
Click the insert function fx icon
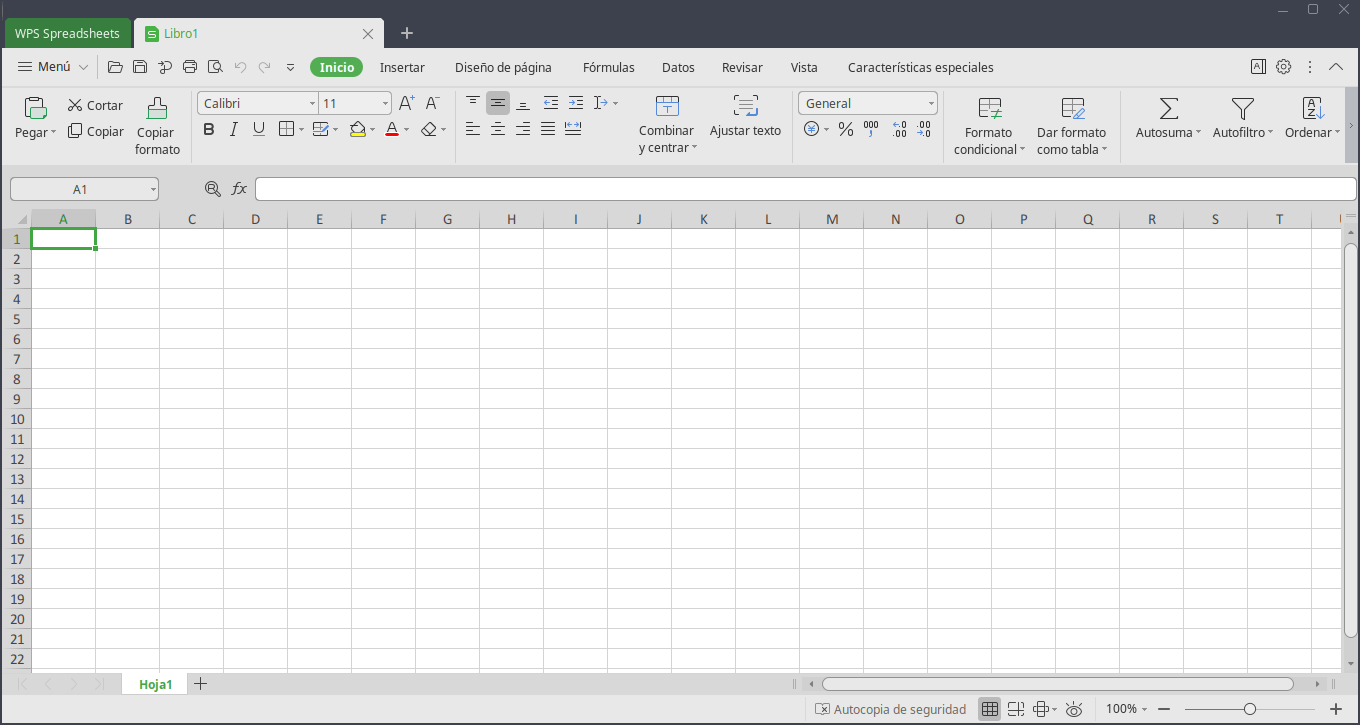239,189
